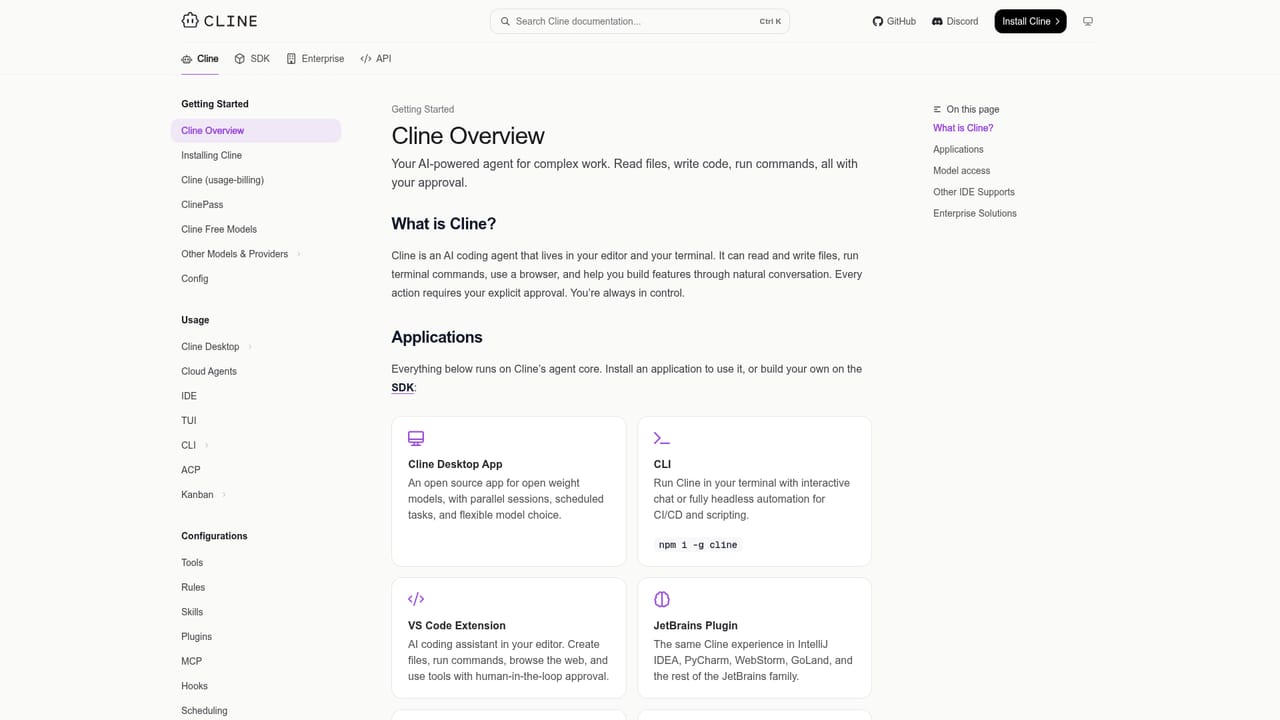Open the Cline Desktop App card title

point(455,464)
